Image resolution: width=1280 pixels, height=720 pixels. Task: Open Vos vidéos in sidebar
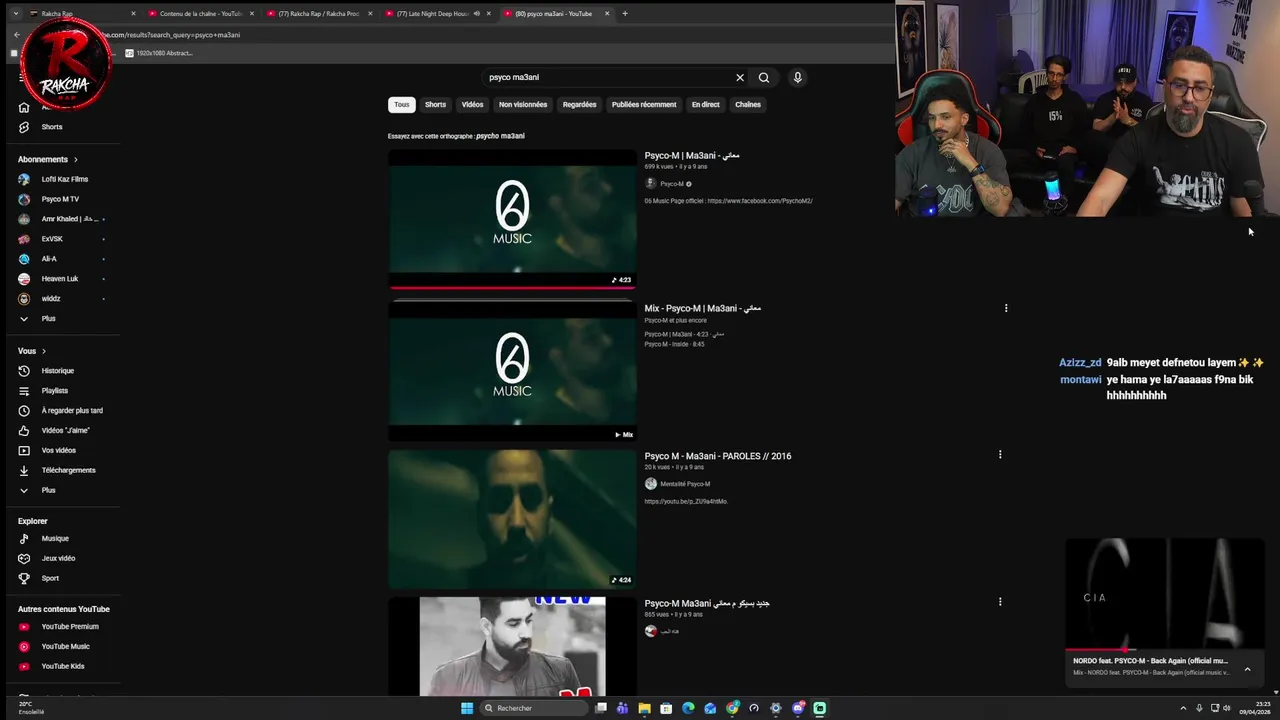(x=60, y=451)
